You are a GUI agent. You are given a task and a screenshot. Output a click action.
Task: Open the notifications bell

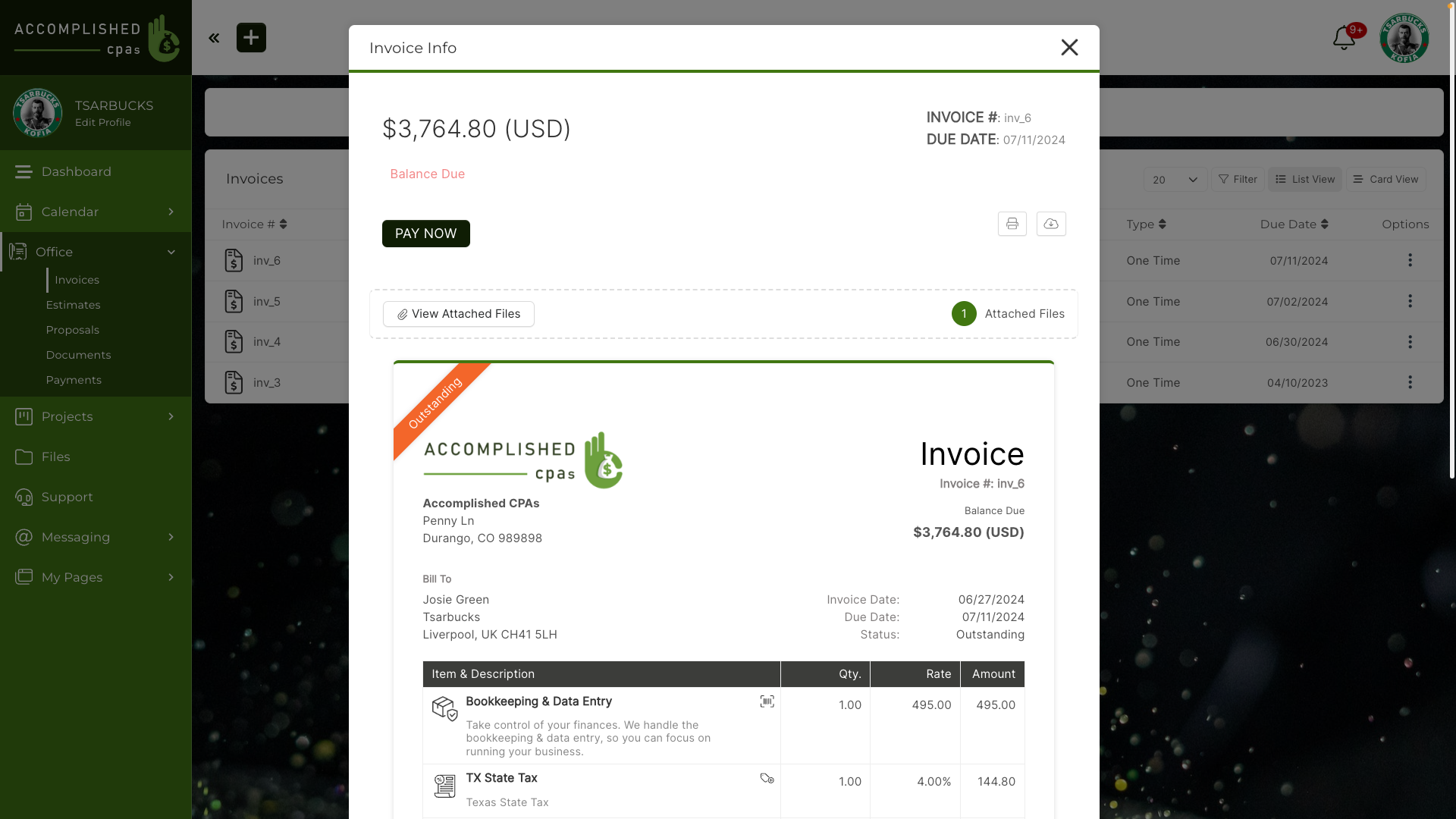(1344, 37)
